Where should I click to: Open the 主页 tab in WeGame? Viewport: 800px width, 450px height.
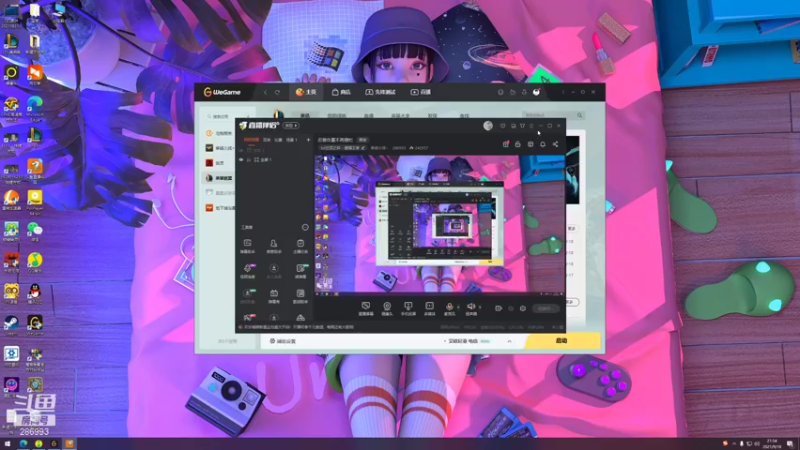point(306,92)
